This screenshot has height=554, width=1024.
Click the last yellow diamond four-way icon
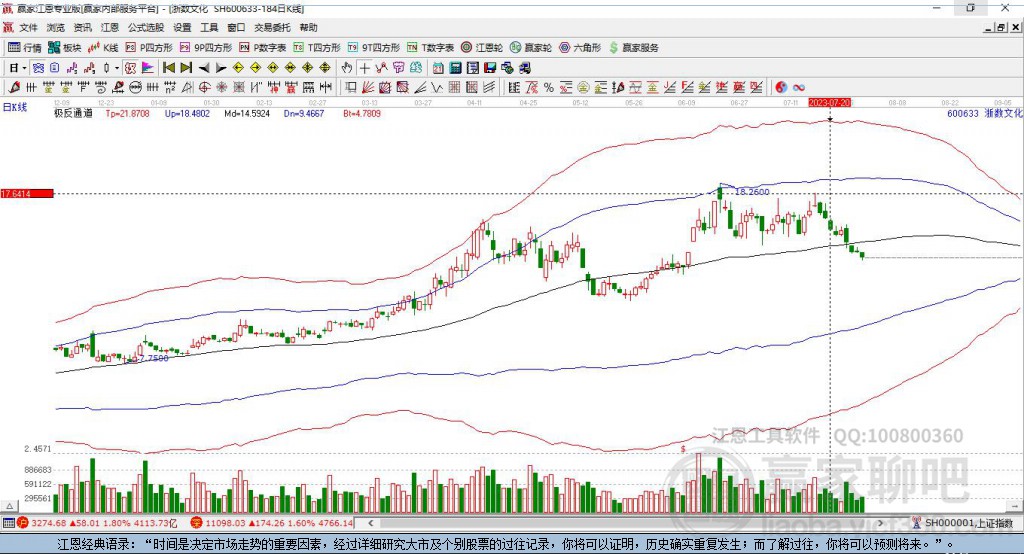pyautogui.click(x=325, y=68)
